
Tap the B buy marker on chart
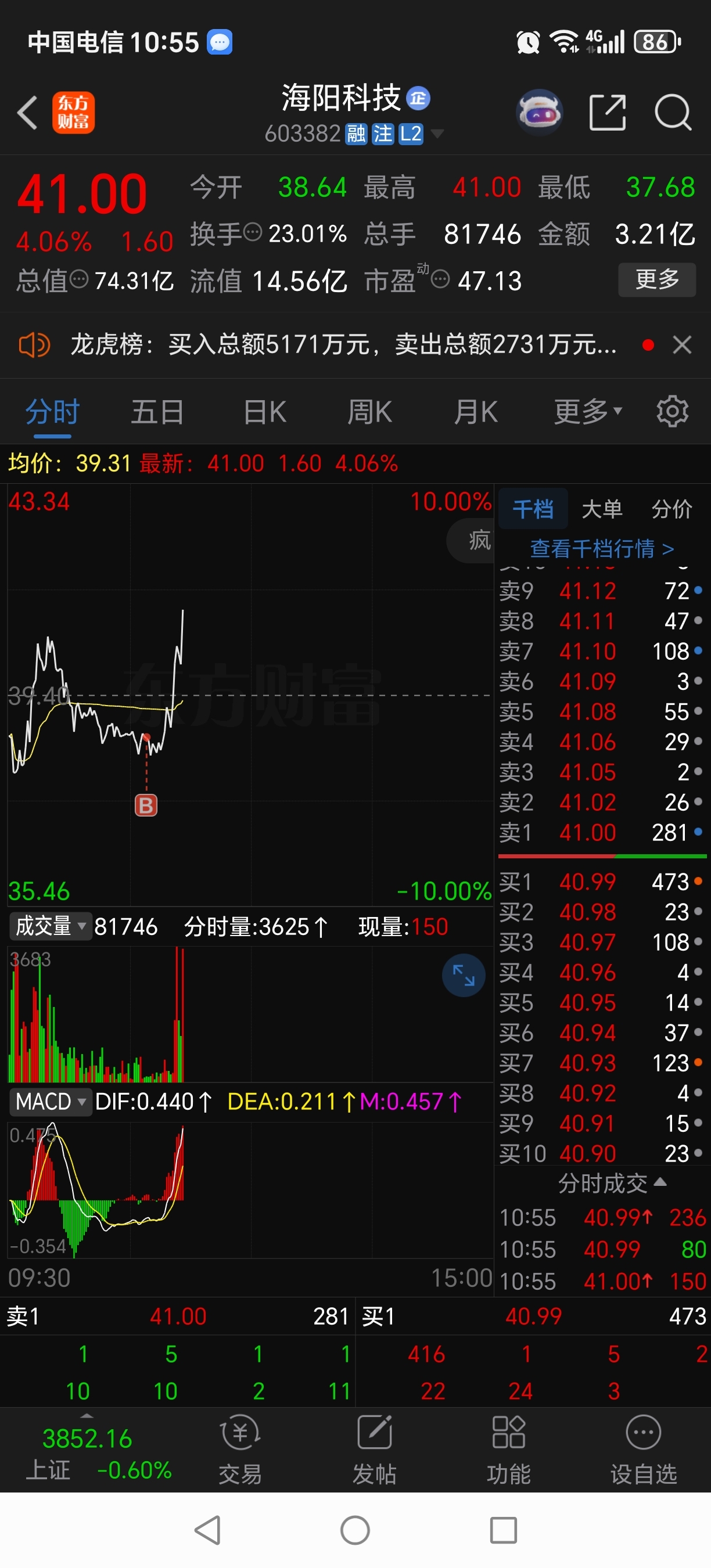pos(146,805)
